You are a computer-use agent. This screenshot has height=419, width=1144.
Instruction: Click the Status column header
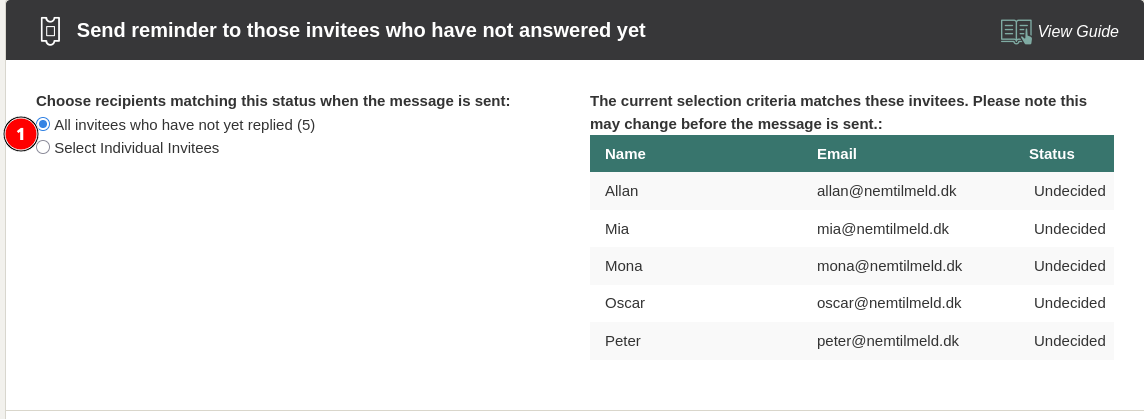1051,154
